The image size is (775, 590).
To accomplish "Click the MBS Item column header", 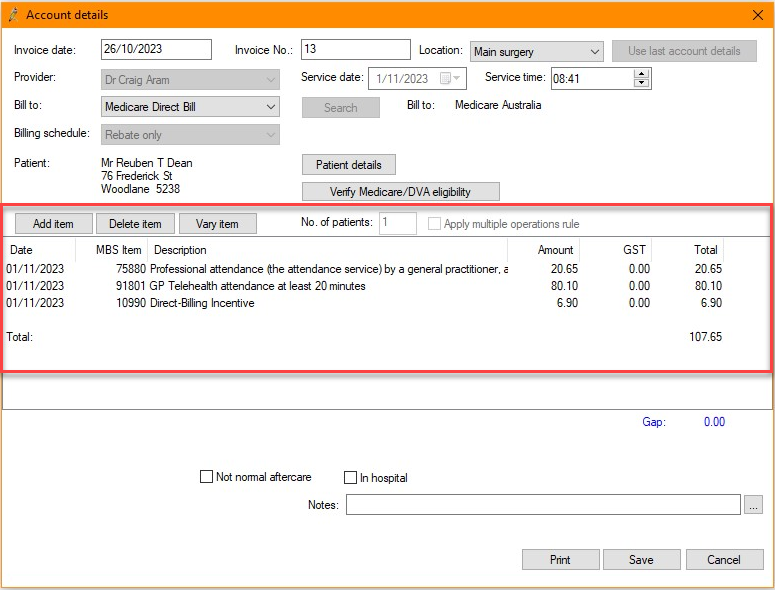I will [x=112, y=250].
